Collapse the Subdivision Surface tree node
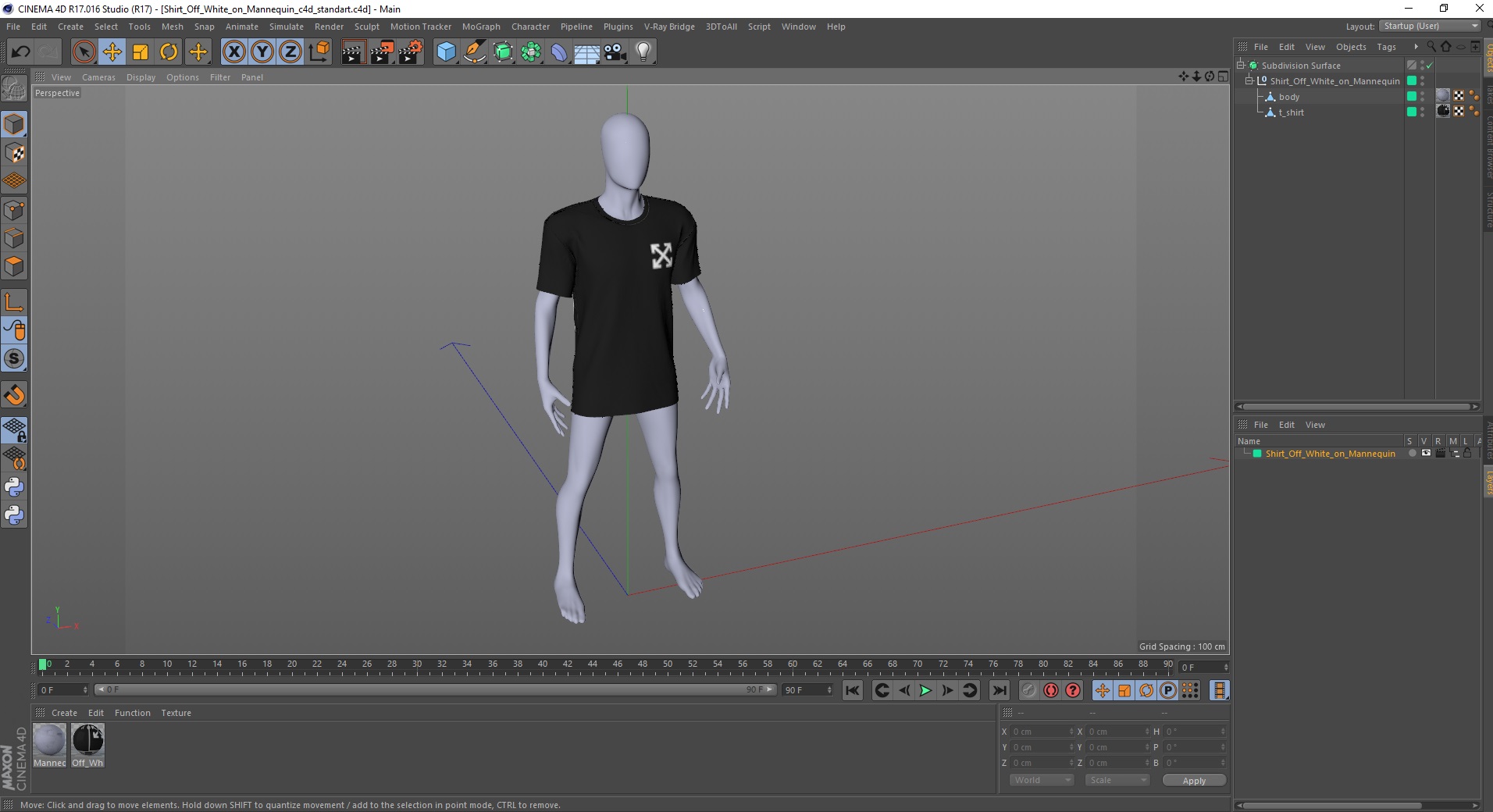Viewport: 1493px width, 812px height. pyautogui.click(x=1241, y=66)
